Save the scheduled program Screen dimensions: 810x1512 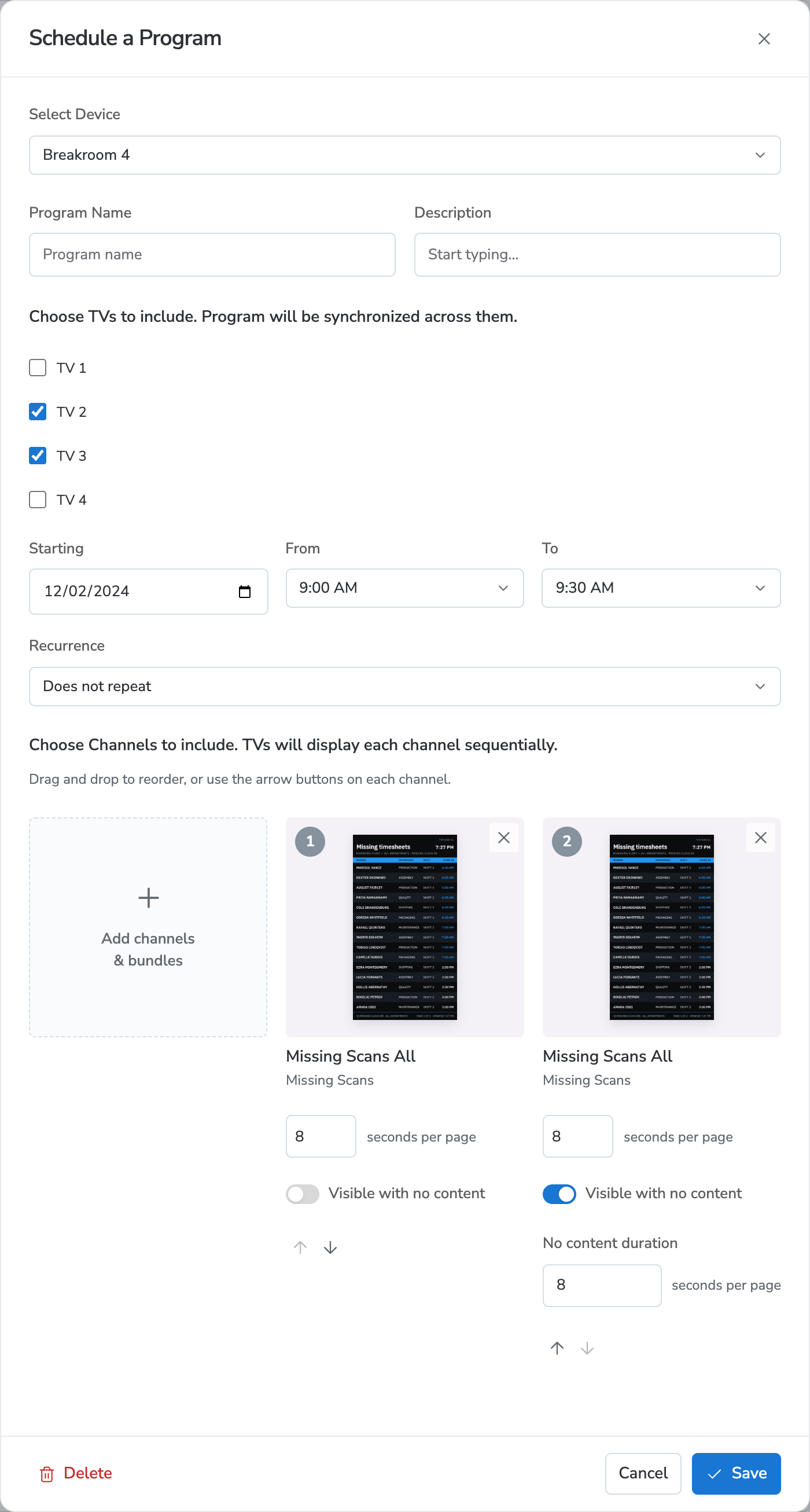click(x=736, y=1474)
